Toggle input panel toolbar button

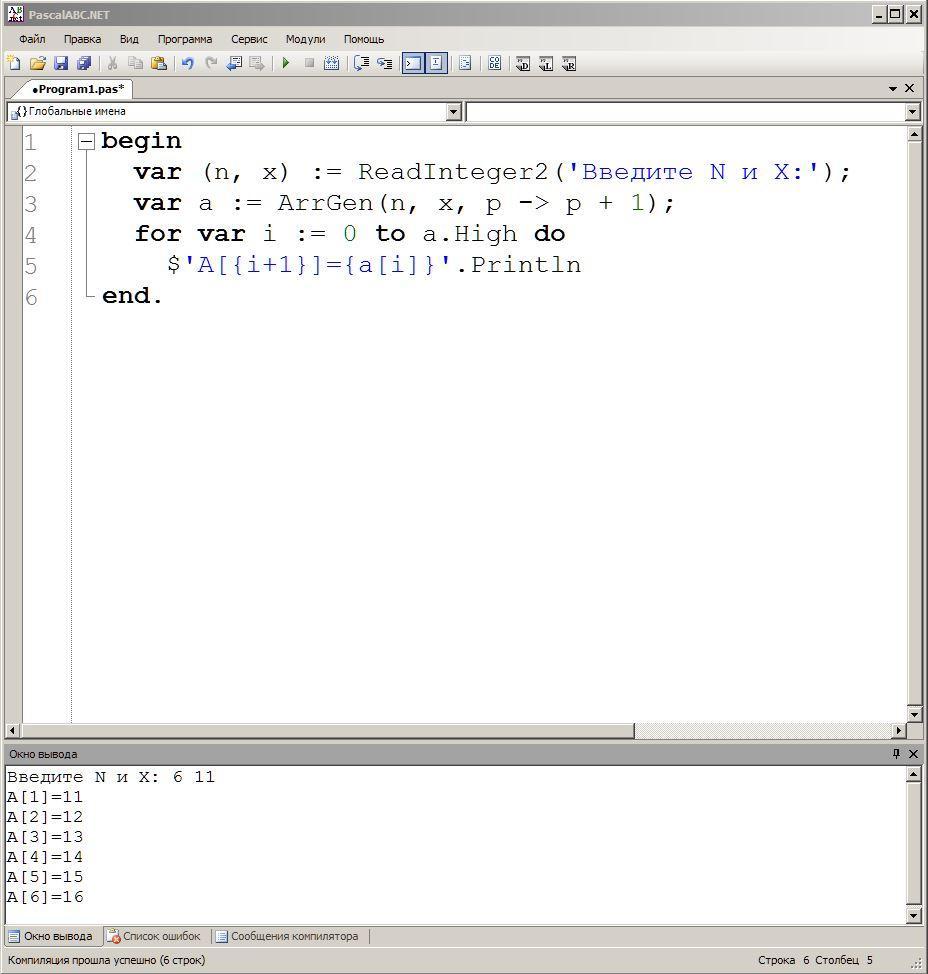click(436, 63)
